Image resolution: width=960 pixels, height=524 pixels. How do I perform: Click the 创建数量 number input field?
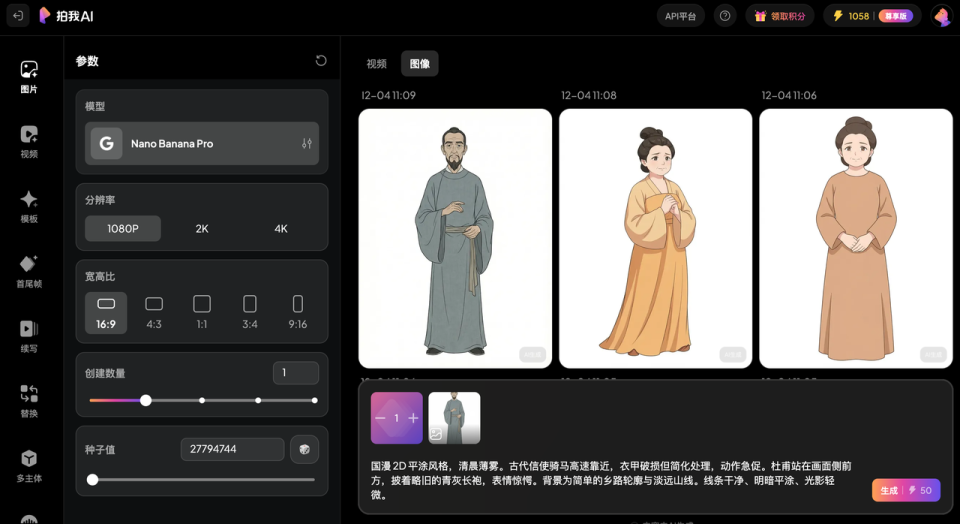296,373
